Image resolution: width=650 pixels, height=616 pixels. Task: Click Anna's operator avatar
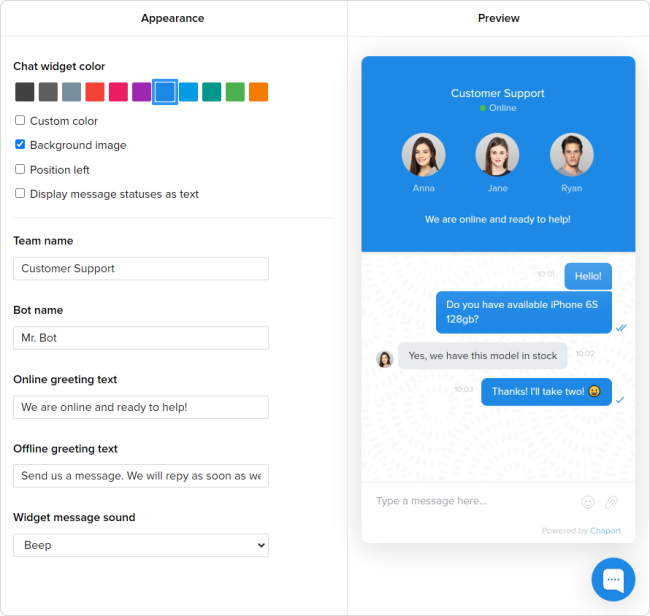pos(423,155)
